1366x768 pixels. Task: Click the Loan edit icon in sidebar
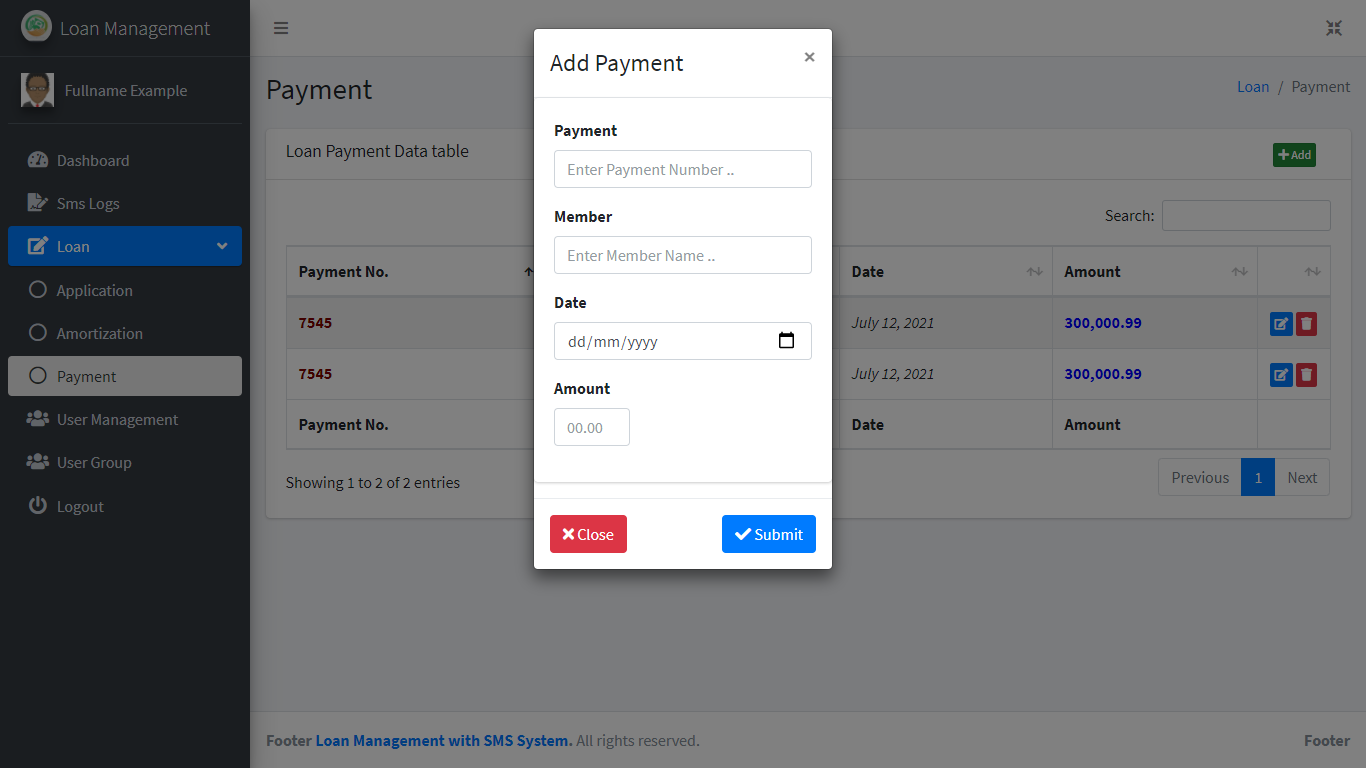[x=38, y=246]
